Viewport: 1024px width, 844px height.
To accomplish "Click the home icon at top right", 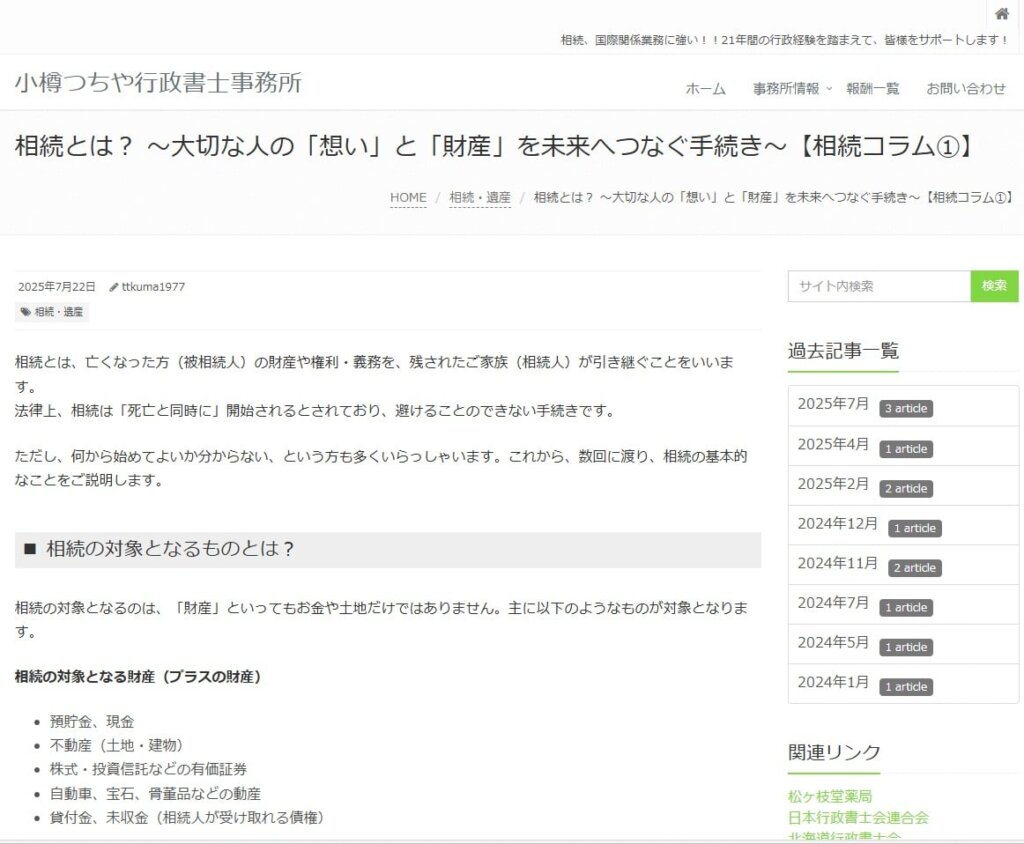I will coord(1001,14).
